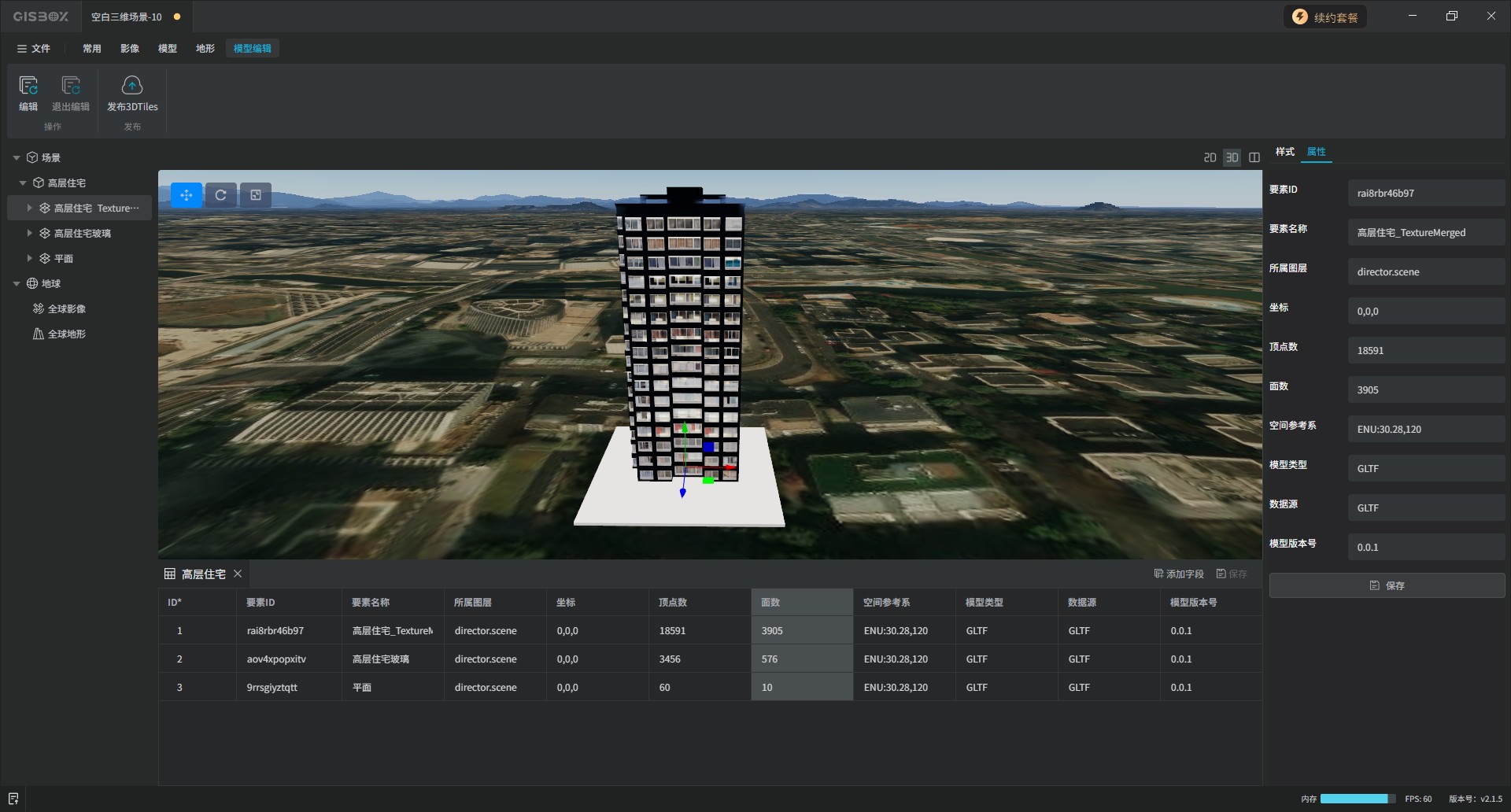The image size is (1511, 812).
Task: Open the log icon in status bar
Action: coord(13,799)
